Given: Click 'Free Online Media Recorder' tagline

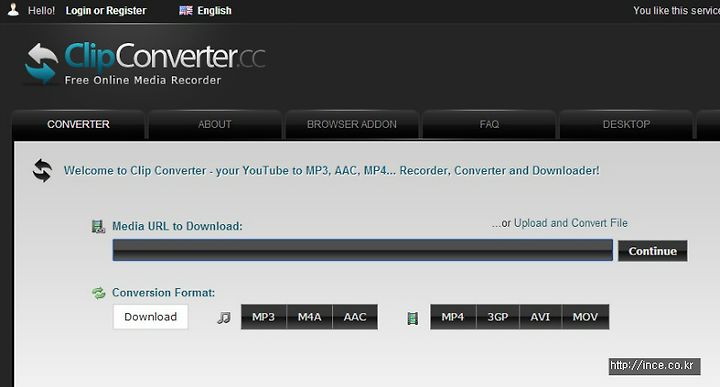Looking at the screenshot, I should pyautogui.click(x=143, y=80).
